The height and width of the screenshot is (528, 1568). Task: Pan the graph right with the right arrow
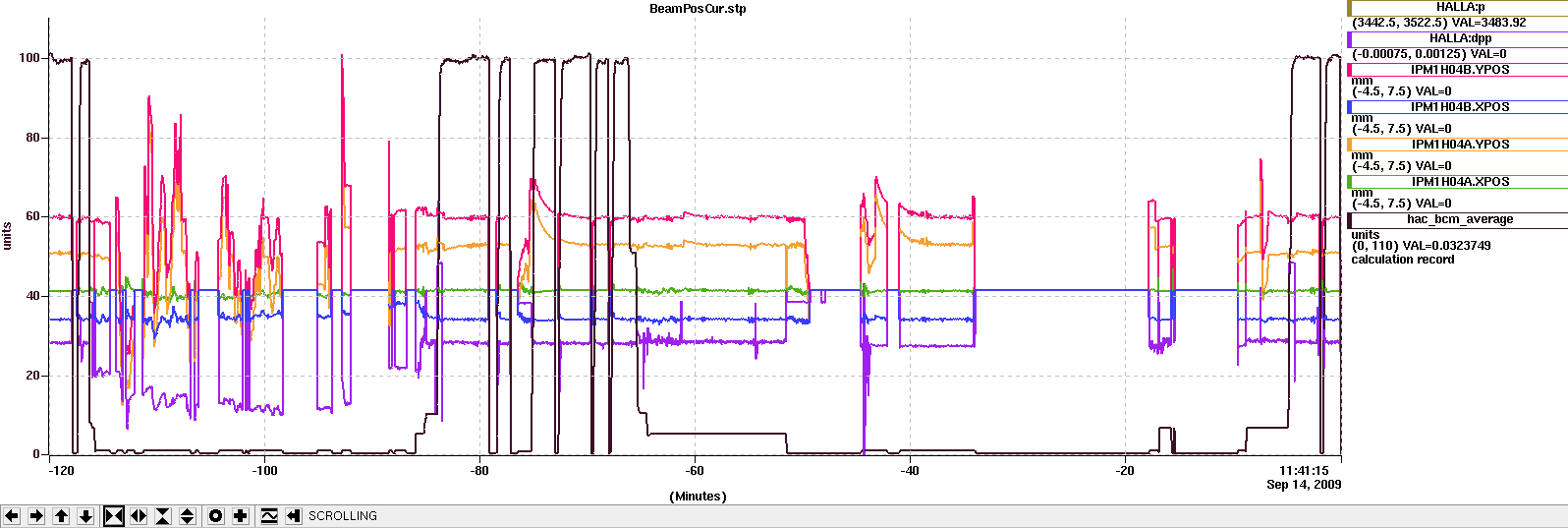click(x=36, y=516)
